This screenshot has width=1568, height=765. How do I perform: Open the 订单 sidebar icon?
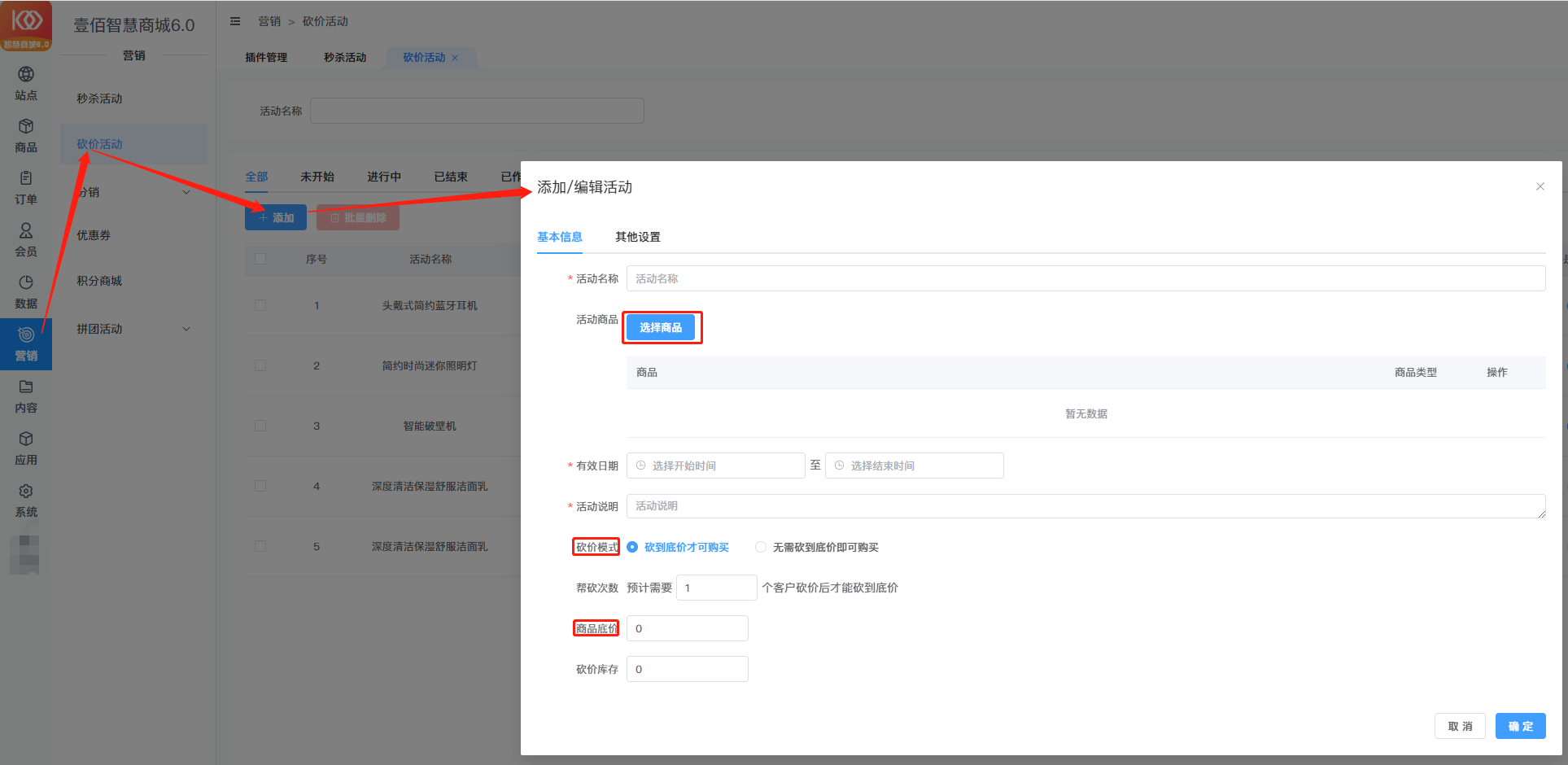[x=26, y=188]
